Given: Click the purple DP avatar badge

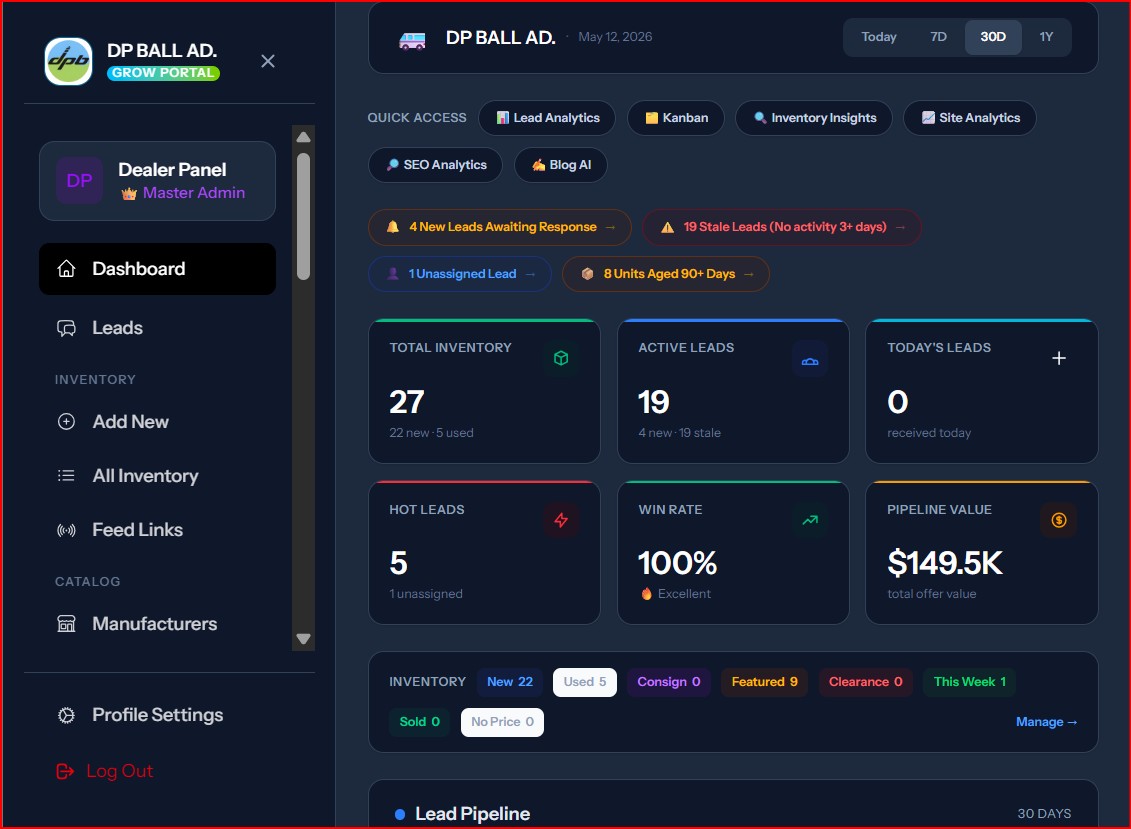Looking at the screenshot, I should click(x=79, y=180).
